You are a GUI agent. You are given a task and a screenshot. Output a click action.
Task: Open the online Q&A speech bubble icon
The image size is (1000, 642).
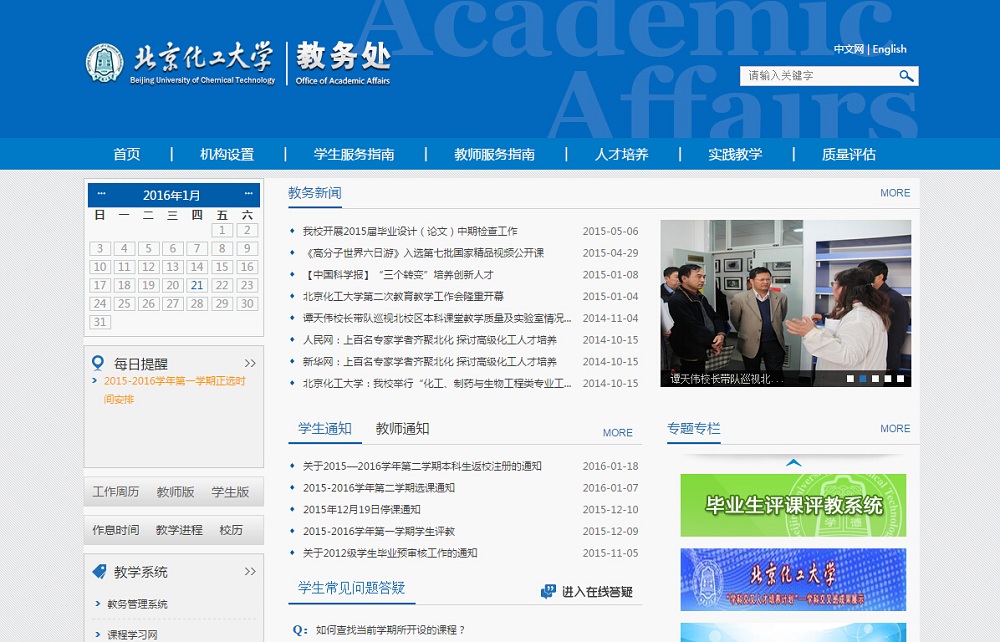[x=548, y=592]
